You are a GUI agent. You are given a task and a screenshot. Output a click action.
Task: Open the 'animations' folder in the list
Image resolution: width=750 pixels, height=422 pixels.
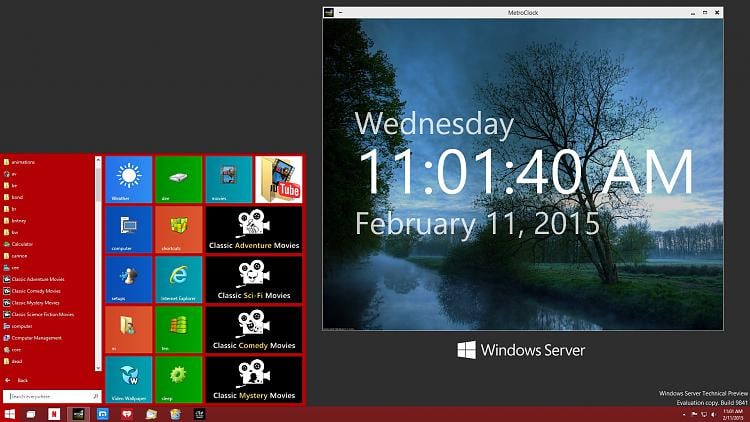tap(19, 162)
